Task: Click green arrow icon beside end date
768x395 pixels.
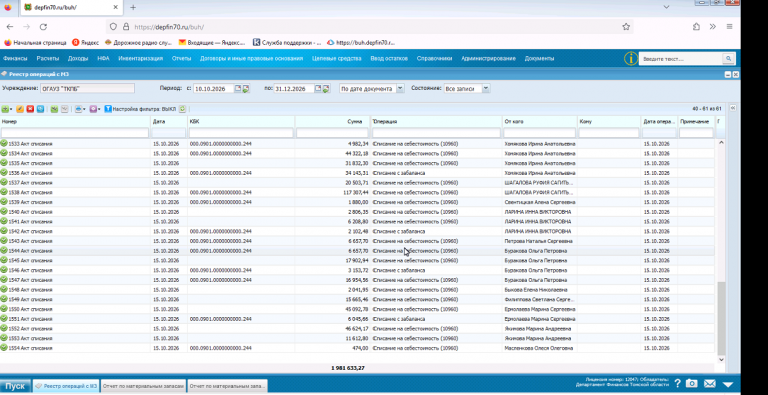Action: 326,89
